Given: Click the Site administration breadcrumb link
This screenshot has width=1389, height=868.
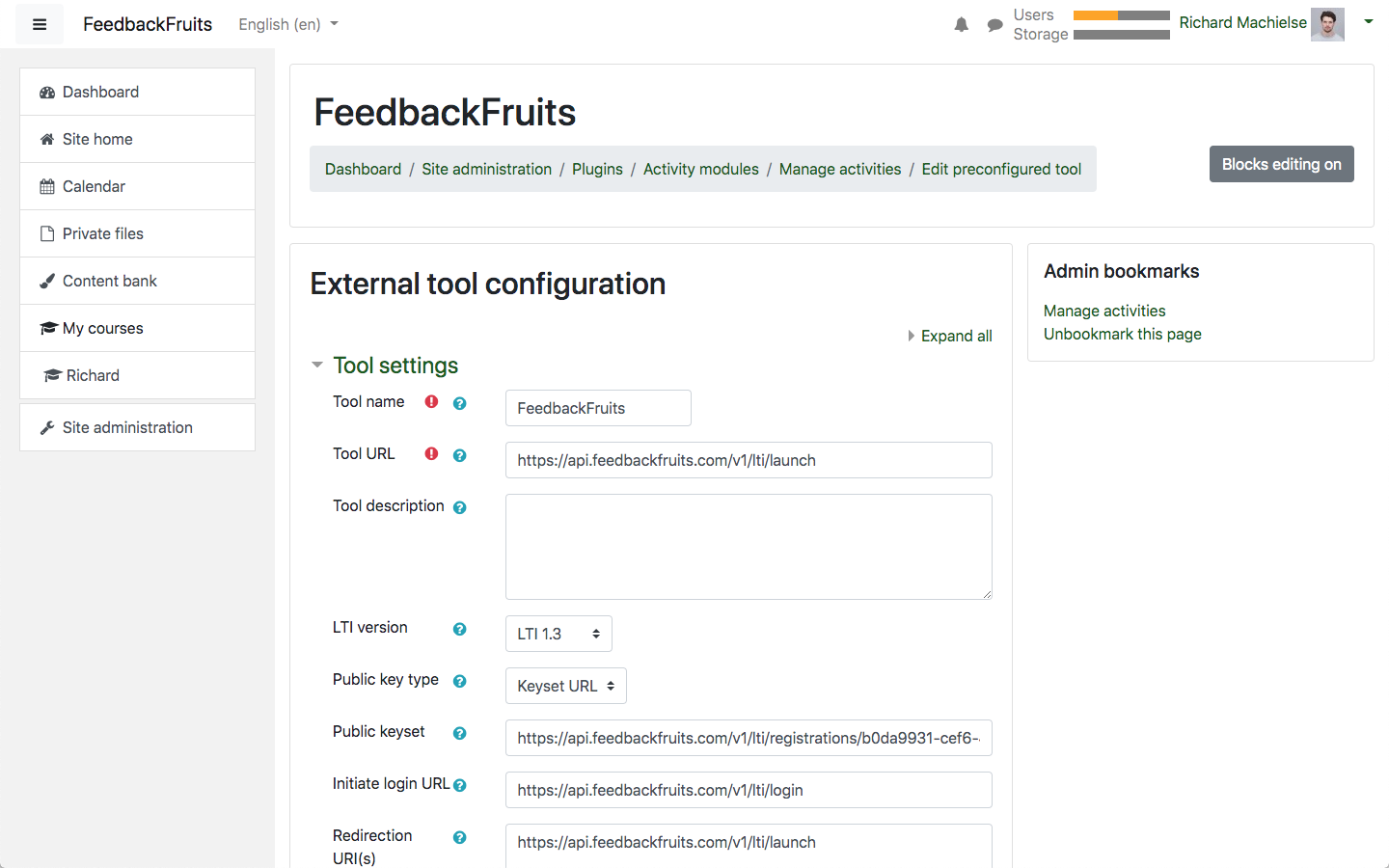Looking at the screenshot, I should coord(486,169).
